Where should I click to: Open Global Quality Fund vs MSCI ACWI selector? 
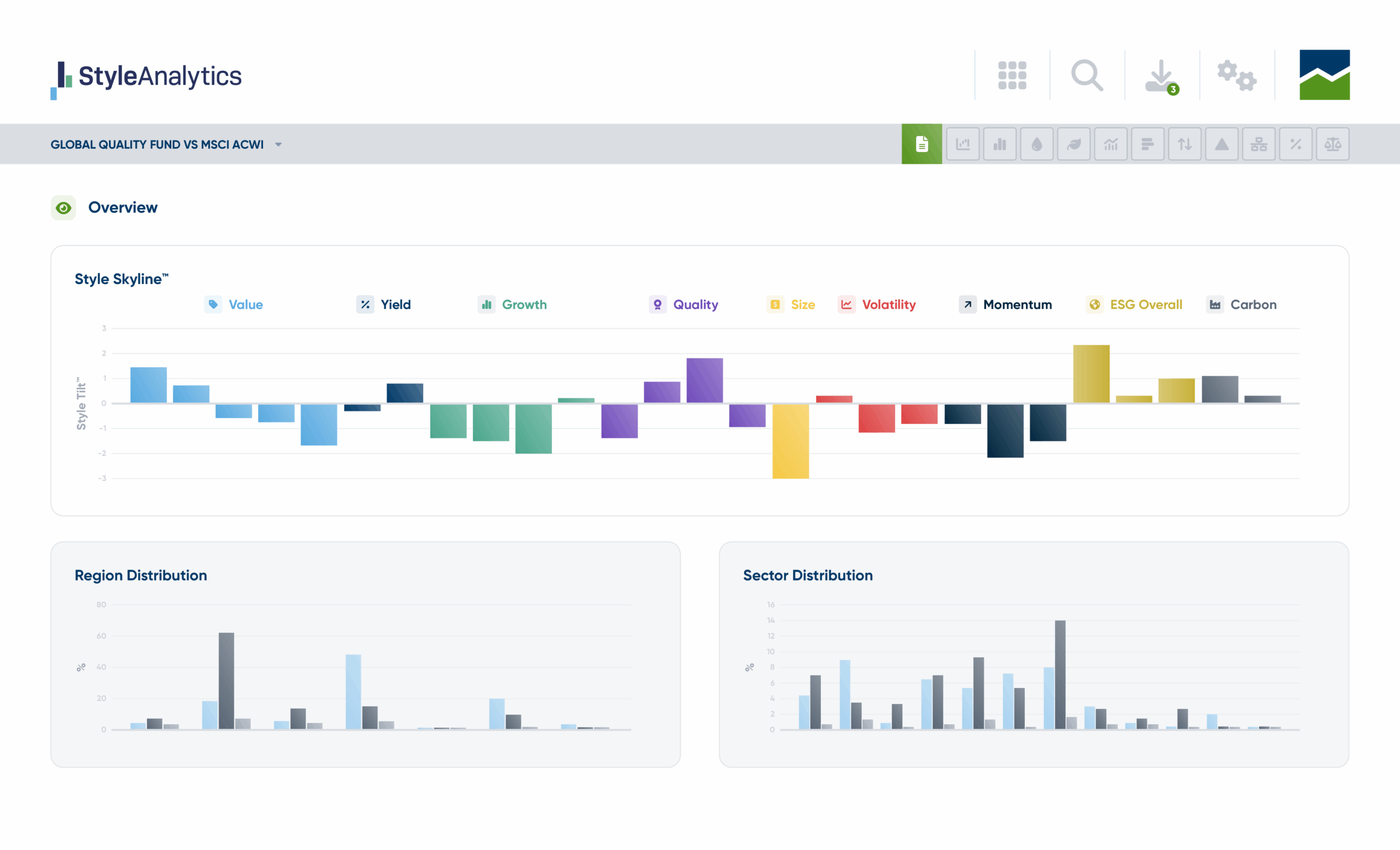(157, 145)
